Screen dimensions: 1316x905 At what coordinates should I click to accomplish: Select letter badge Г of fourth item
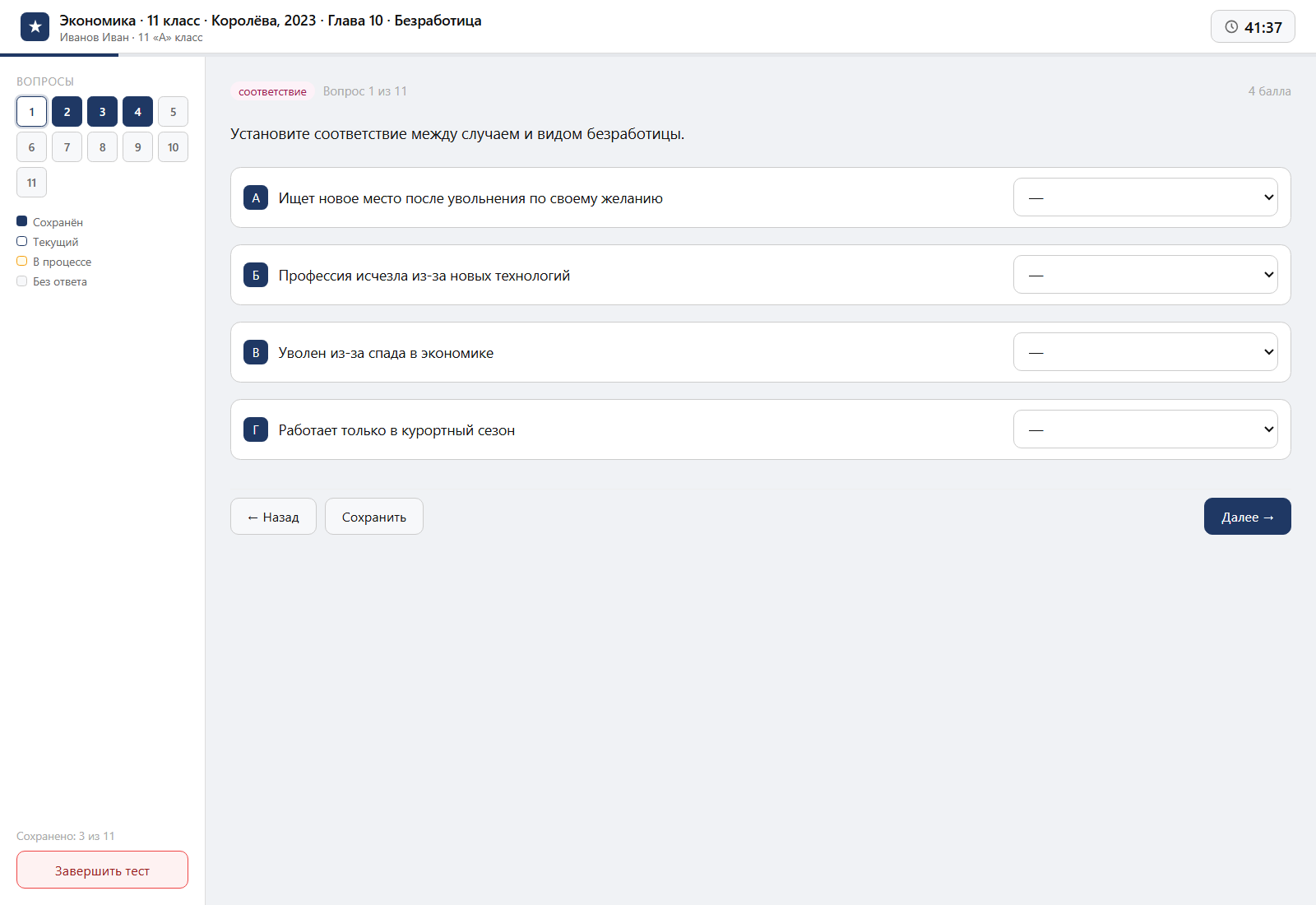(256, 429)
